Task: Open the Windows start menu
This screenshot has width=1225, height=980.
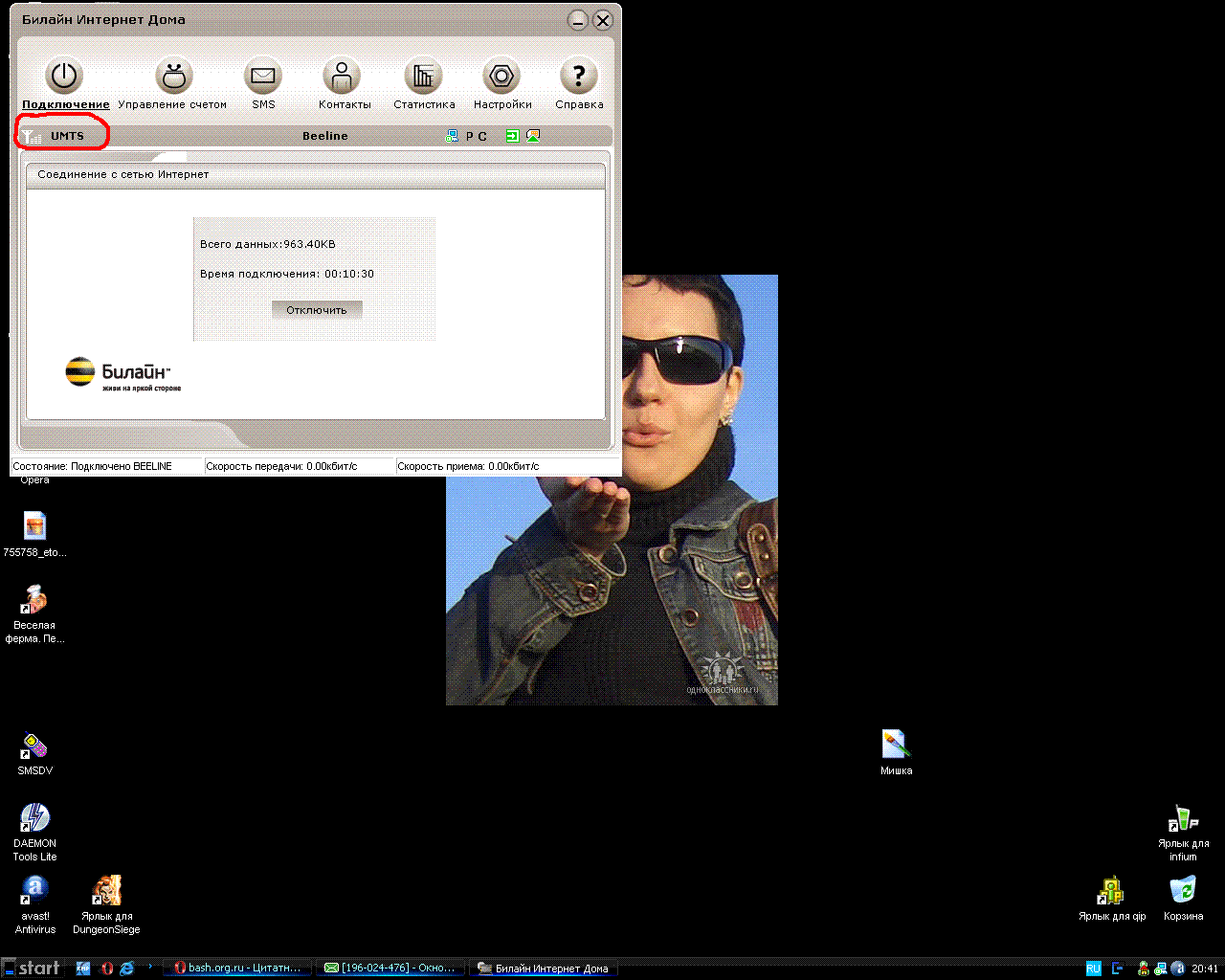Action: (33, 968)
